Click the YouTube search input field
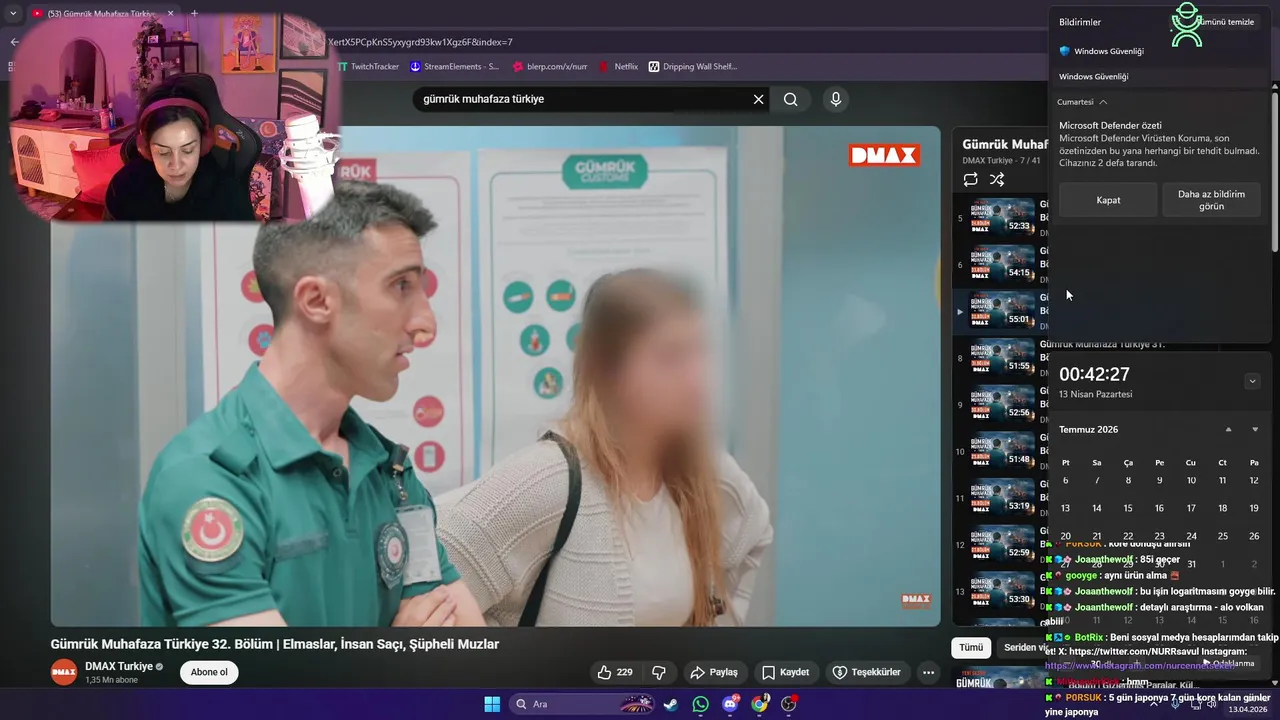Image resolution: width=1280 pixels, height=720 pixels. 585,99
